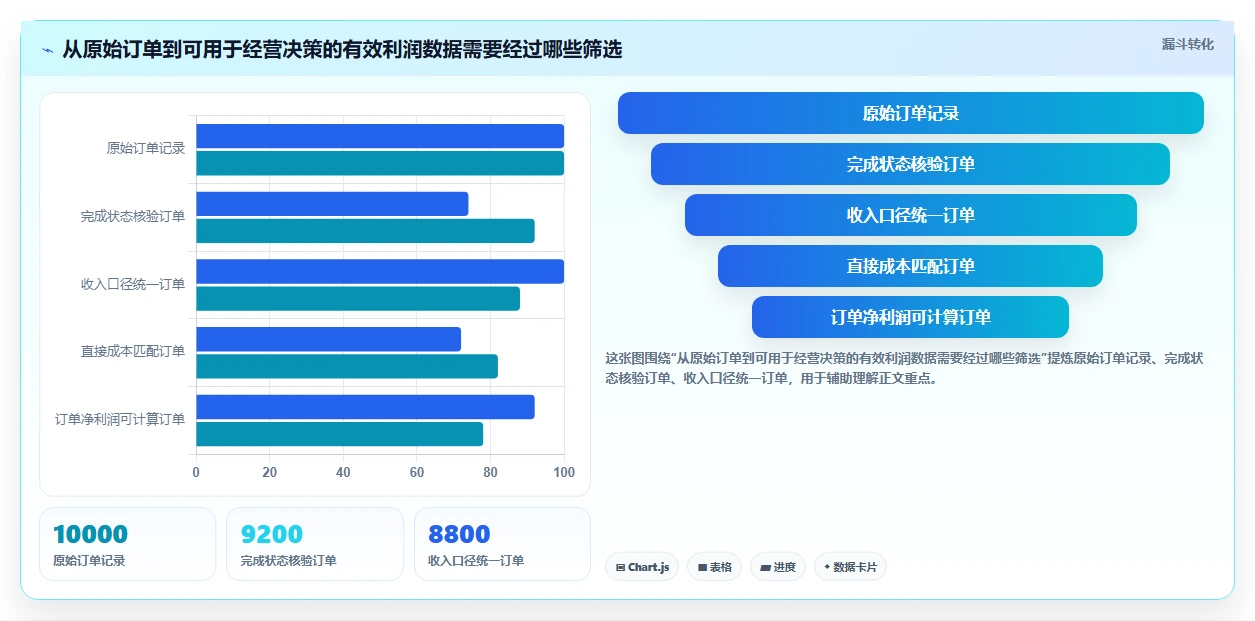The height and width of the screenshot is (621, 1255).
Task: Click the x-axis tick value 100
Action: (x=564, y=472)
